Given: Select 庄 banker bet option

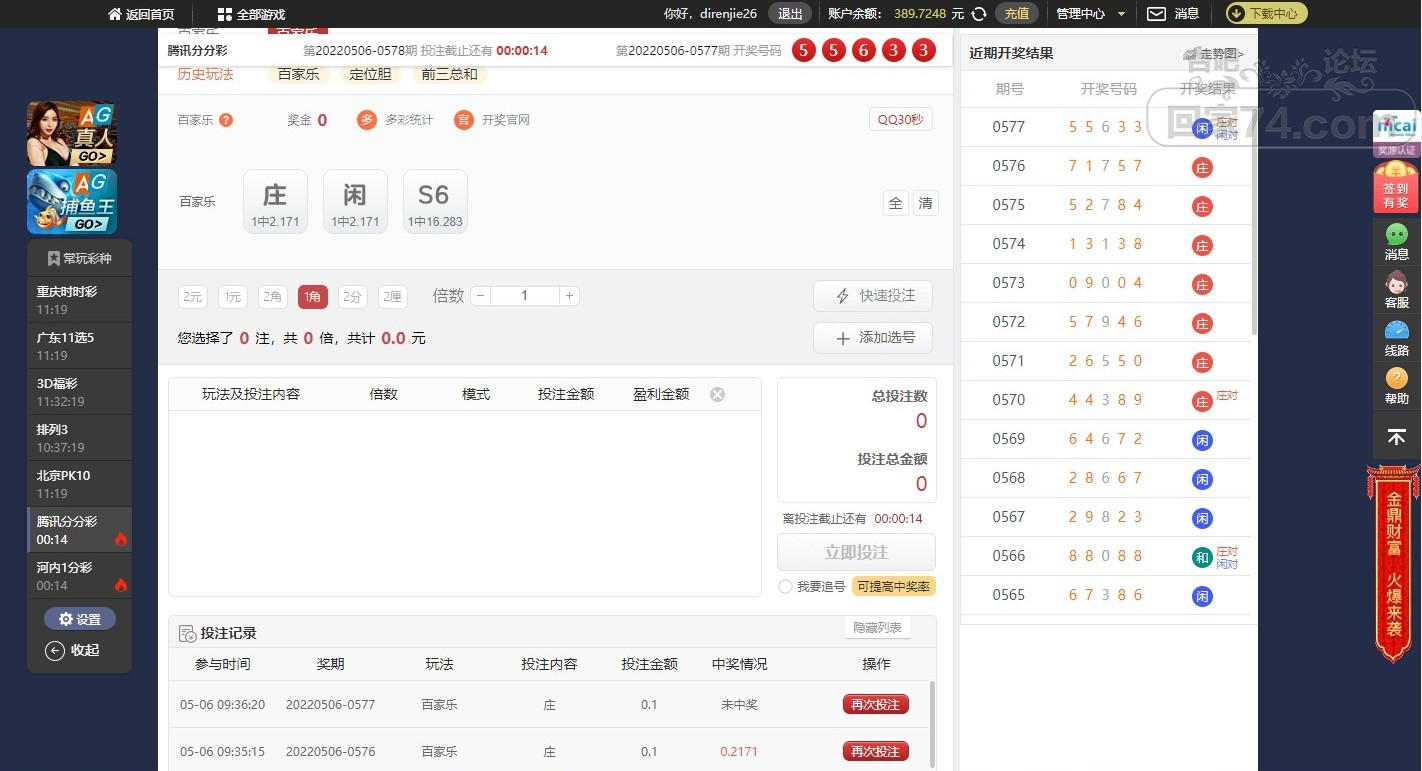Looking at the screenshot, I should [275, 202].
